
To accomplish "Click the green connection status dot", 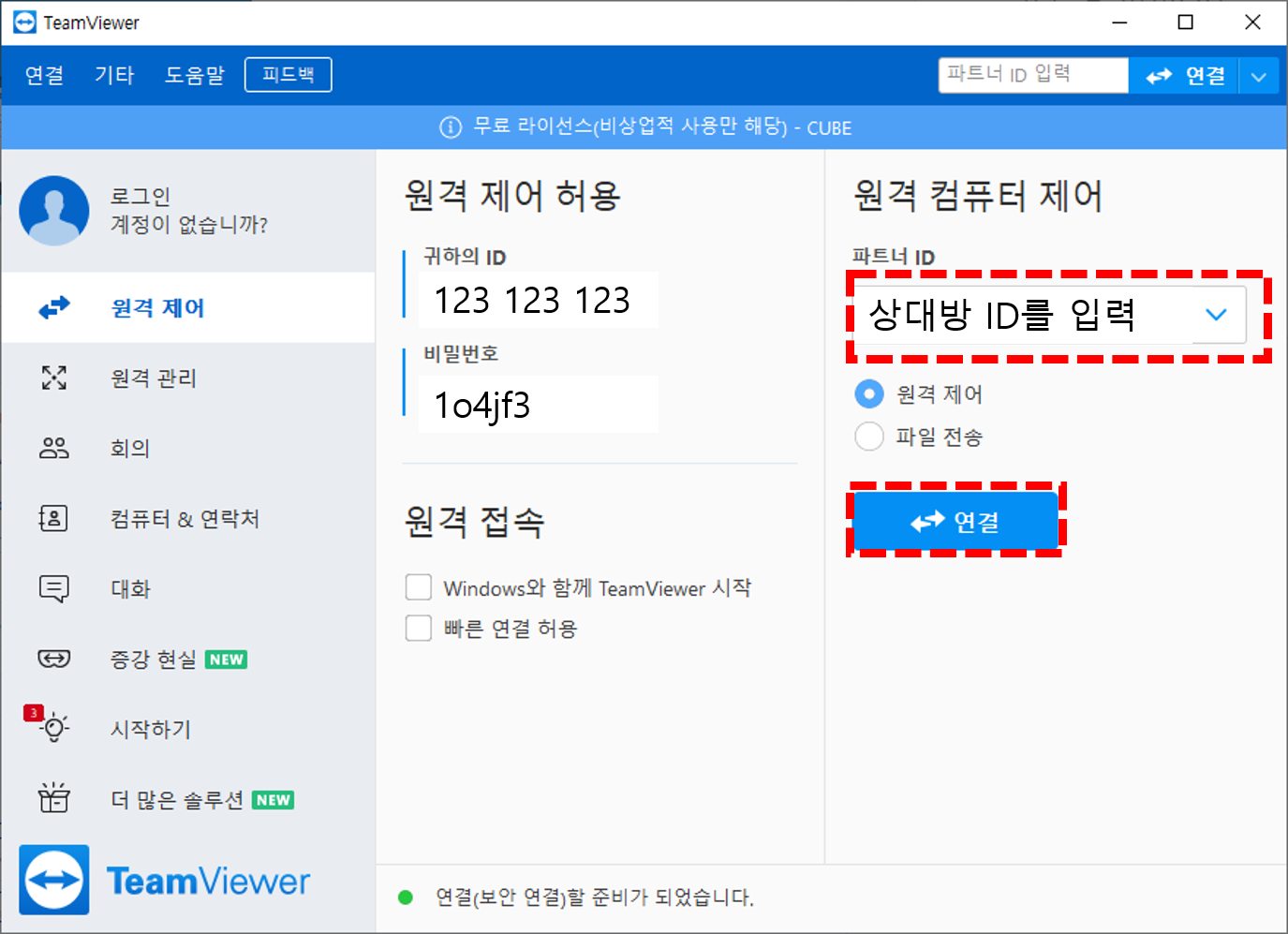I will 406,897.
